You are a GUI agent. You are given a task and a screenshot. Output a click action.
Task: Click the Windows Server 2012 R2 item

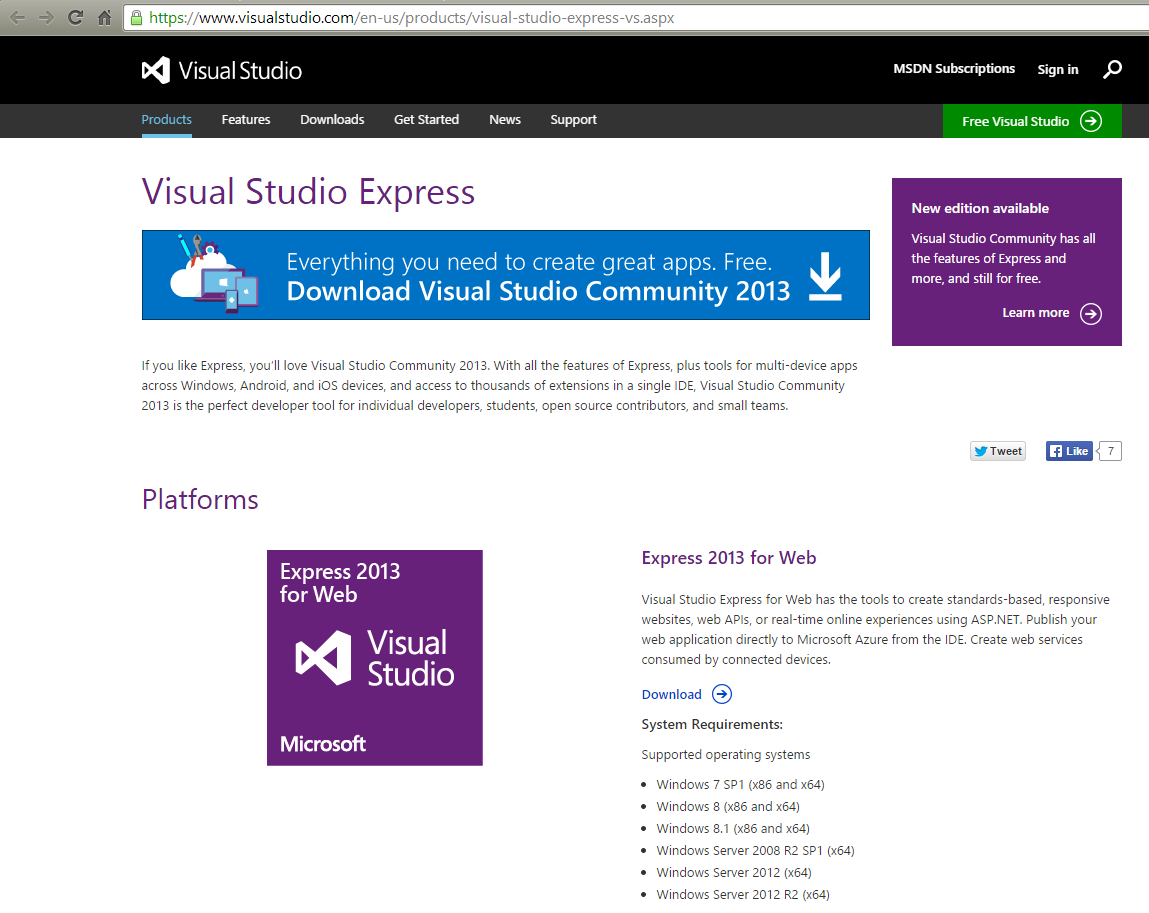tap(743, 895)
